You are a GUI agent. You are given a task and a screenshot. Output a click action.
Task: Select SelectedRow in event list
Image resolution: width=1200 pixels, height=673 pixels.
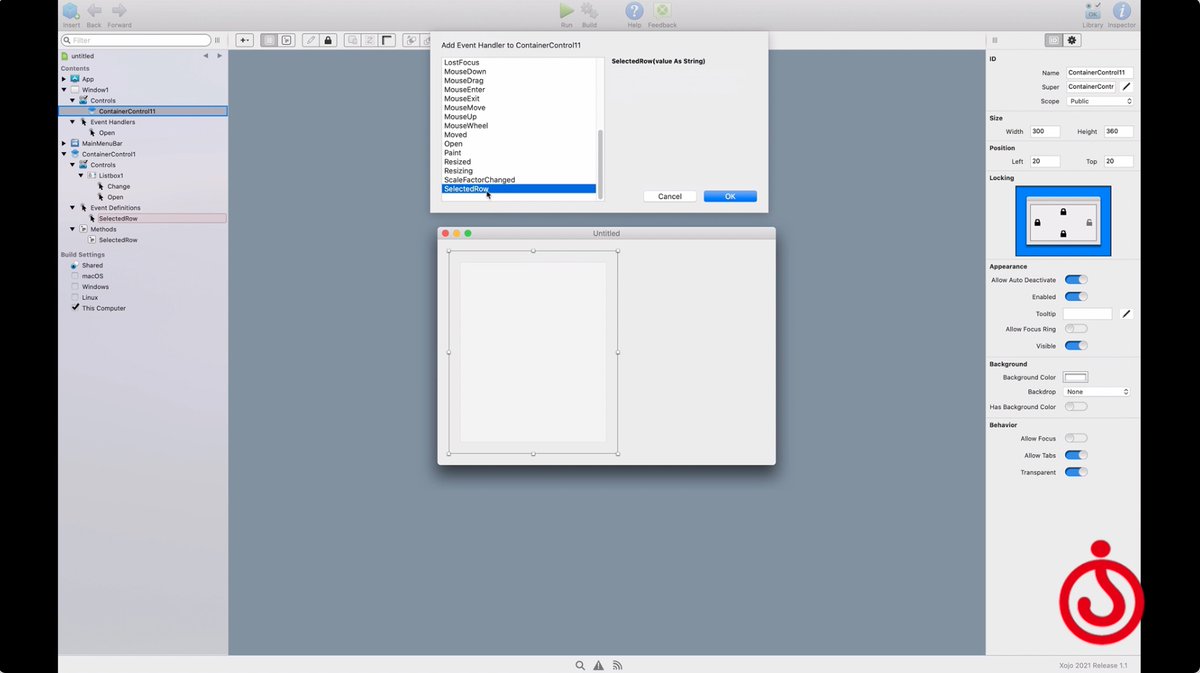pos(519,189)
